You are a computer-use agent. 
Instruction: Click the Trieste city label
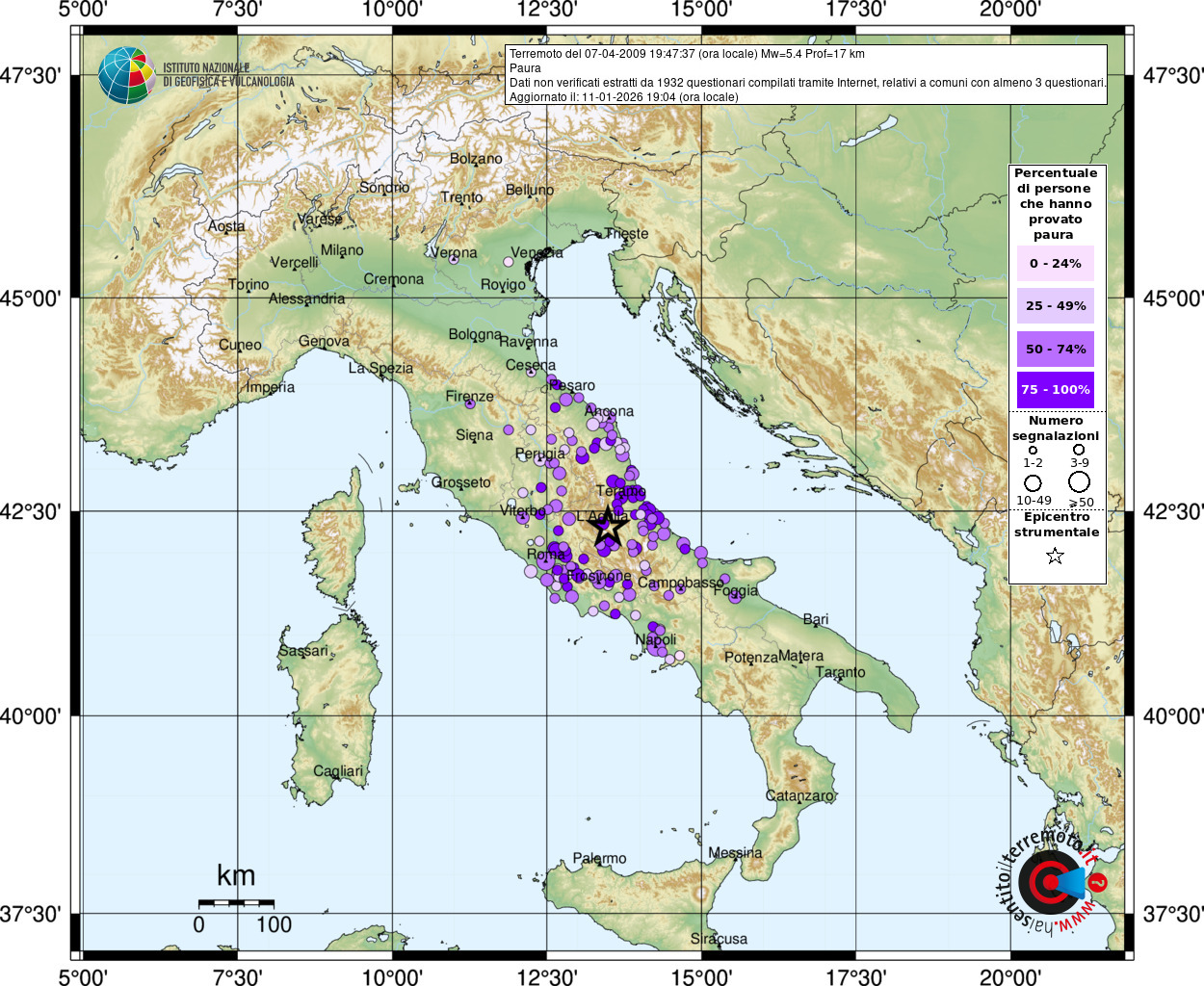[x=626, y=234]
